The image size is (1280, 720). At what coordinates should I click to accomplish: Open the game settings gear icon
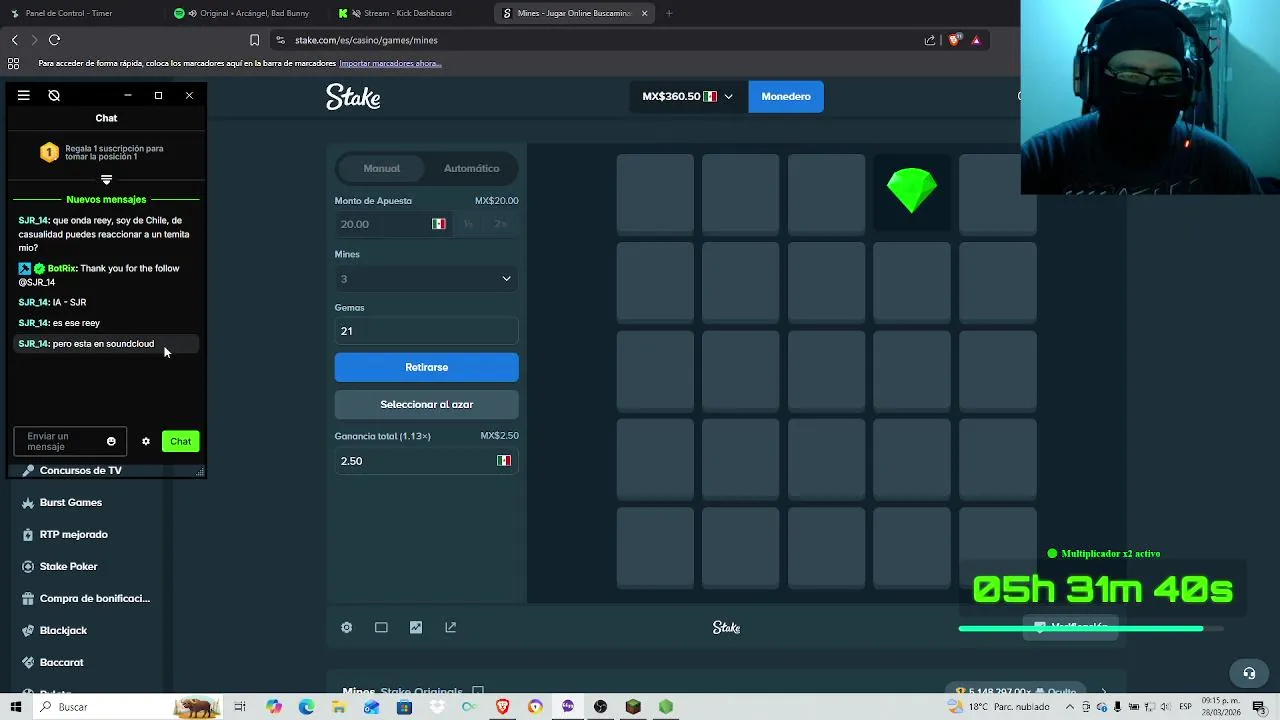[346, 627]
